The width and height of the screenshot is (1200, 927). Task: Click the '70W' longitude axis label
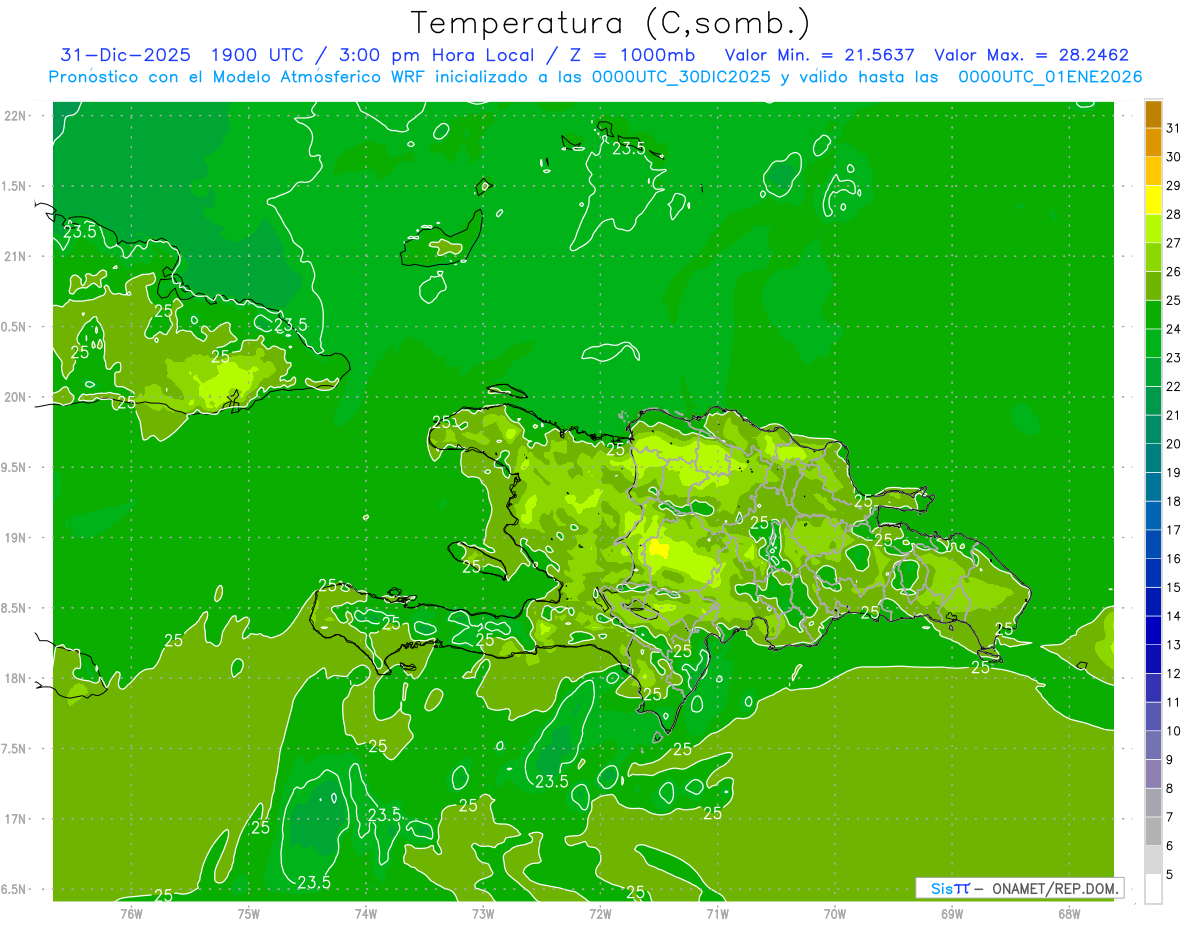pos(835,913)
